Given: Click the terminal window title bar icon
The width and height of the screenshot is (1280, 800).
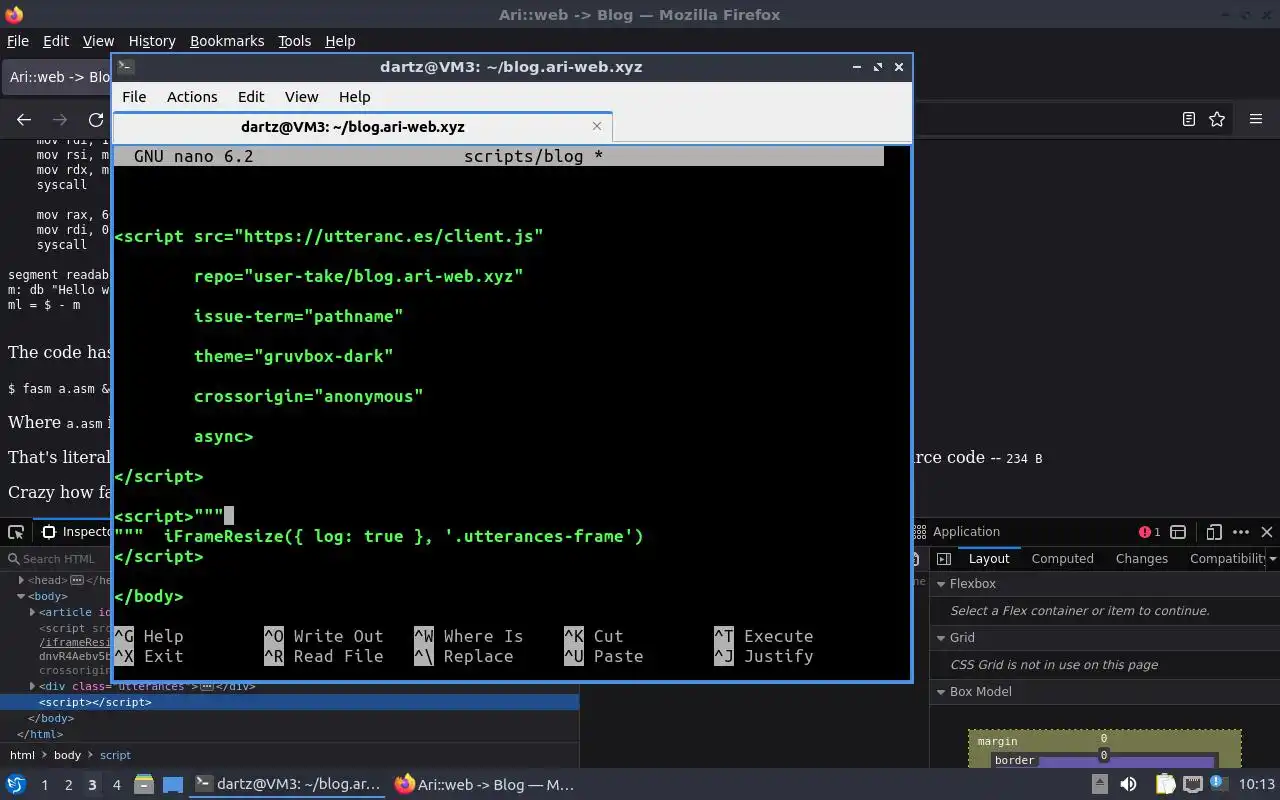Looking at the screenshot, I should click(x=125, y=67).
